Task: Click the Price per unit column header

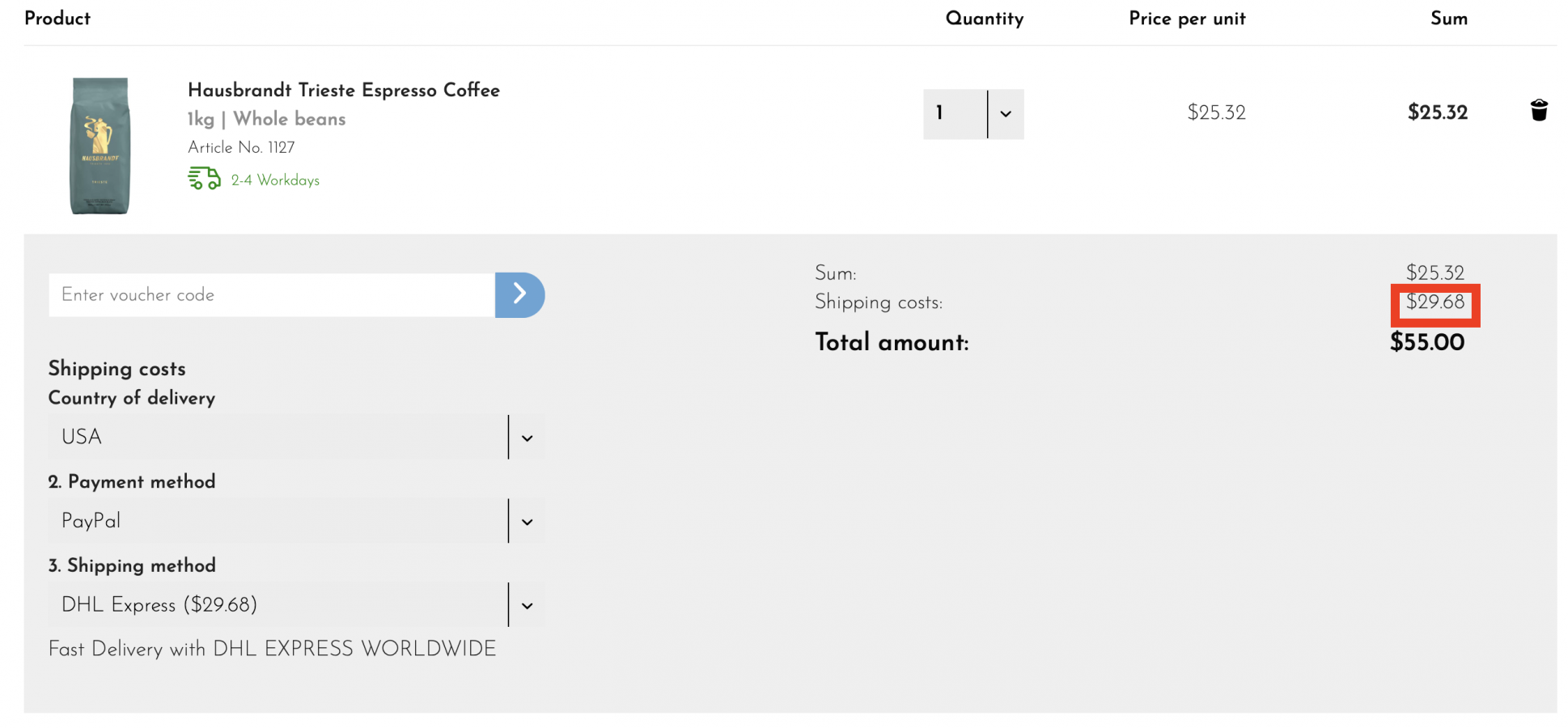Action: pyautogui.click(x=1186, y=19)
